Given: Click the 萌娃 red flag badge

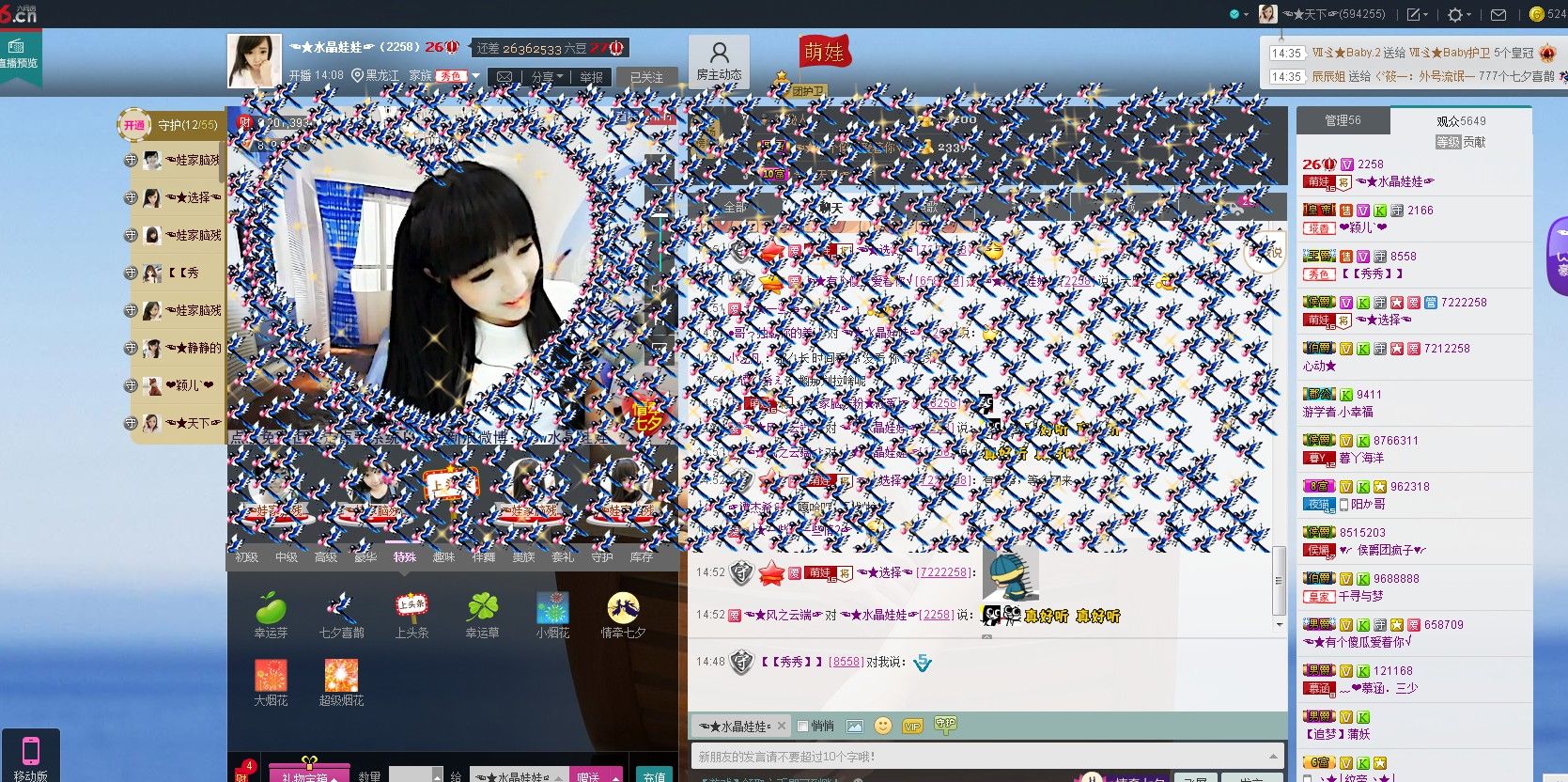Looking at the screenshot, I should point(824,52).
